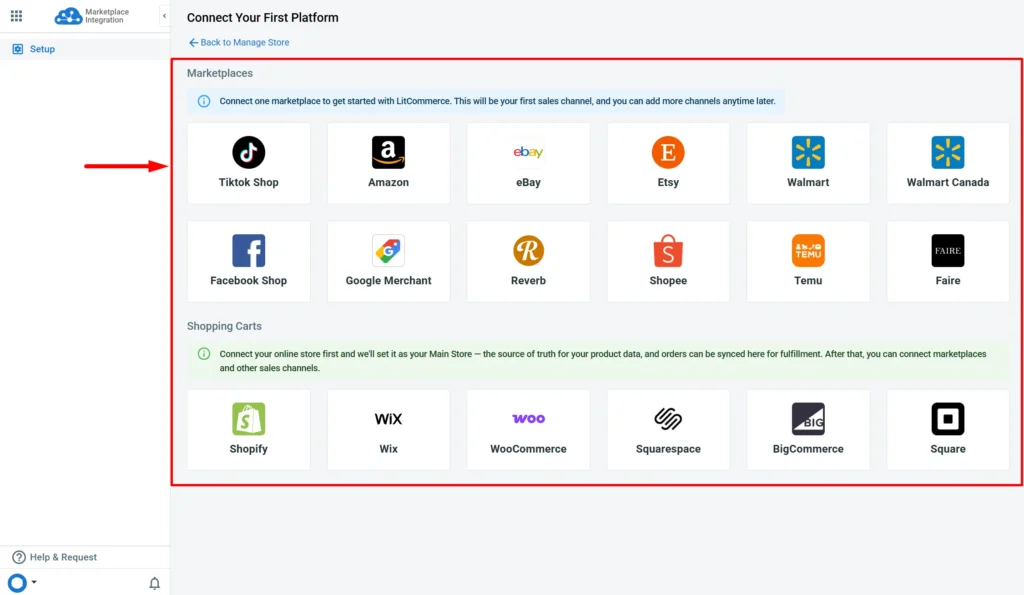
Task: Select the Etsy icon
Action: pyautogui.click(x=668, y=152)
